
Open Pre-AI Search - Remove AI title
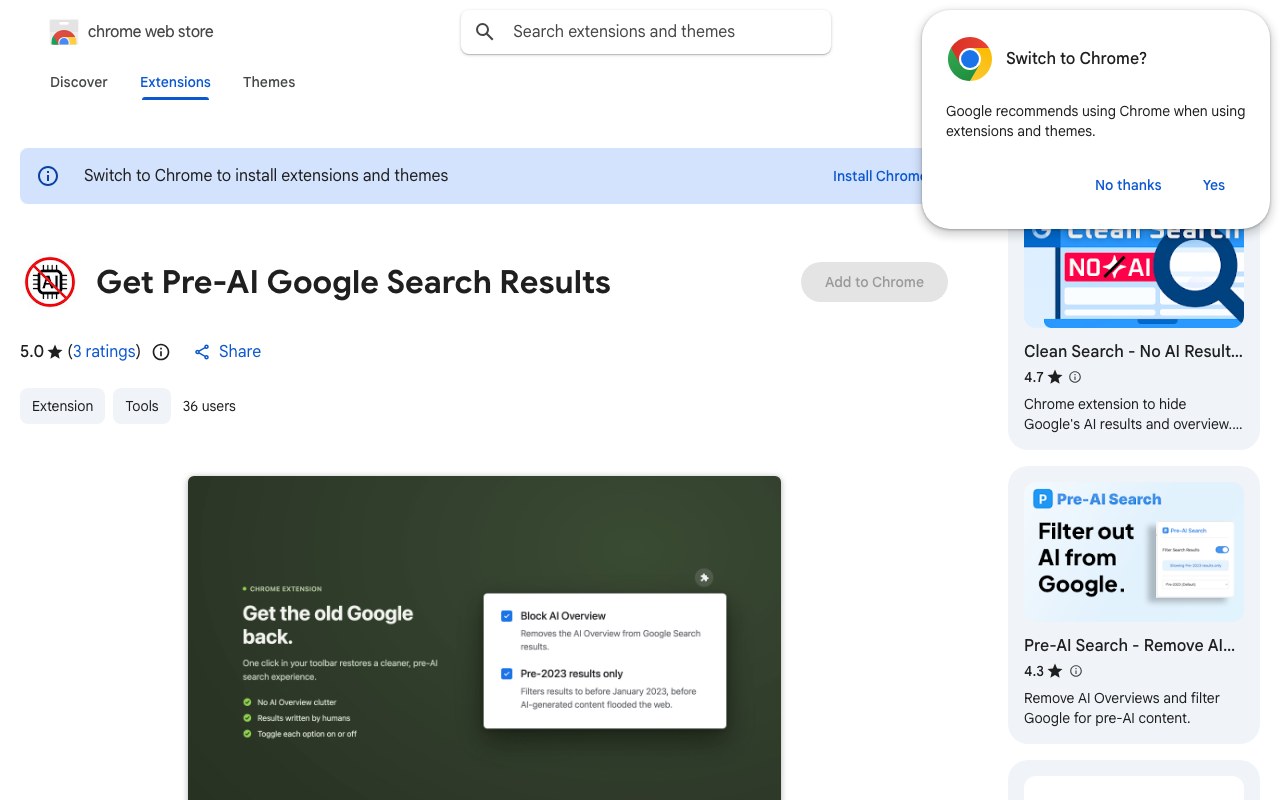[x=1130, y=645]
